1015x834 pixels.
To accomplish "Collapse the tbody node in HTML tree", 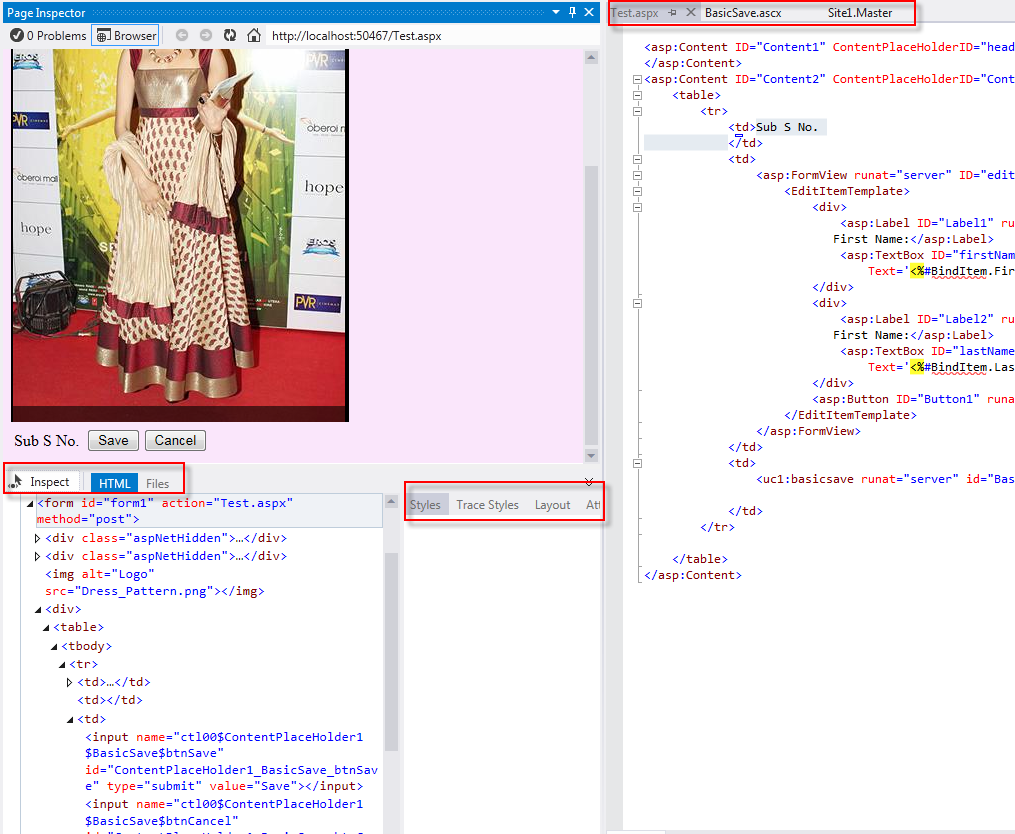I will point(54,646).
